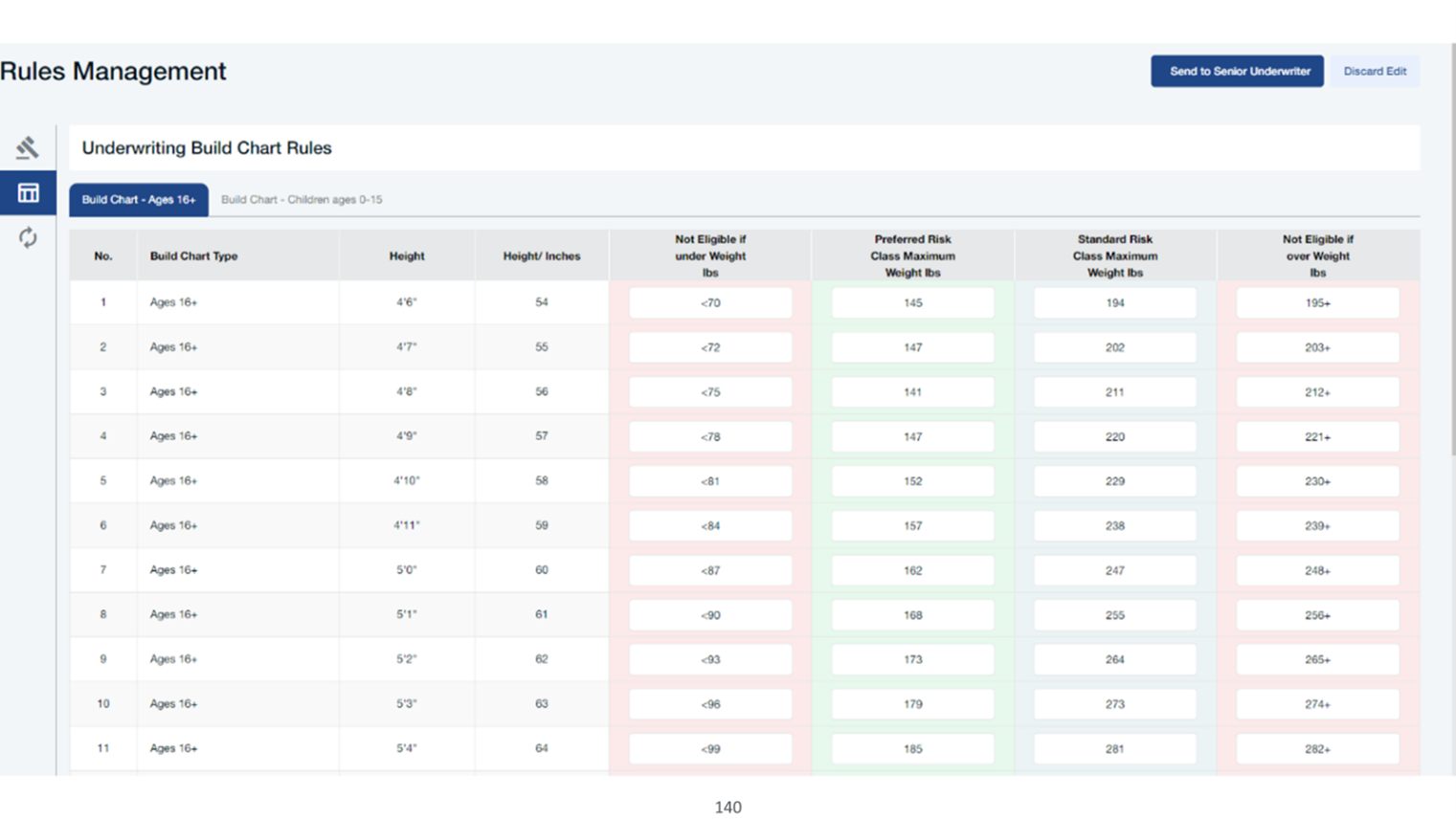Switch to Build Chart - Ages 16+ tab
Image resolution: width=1456 pixels, height=819 pixels.
click(x=139, y=200)
